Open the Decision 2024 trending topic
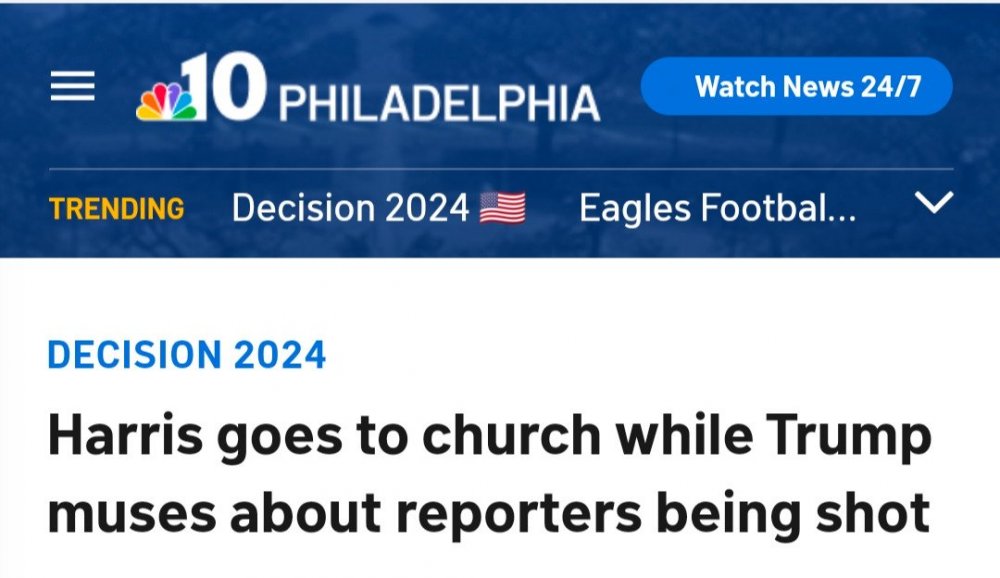 pyautogui.click(x=350, y=208)
